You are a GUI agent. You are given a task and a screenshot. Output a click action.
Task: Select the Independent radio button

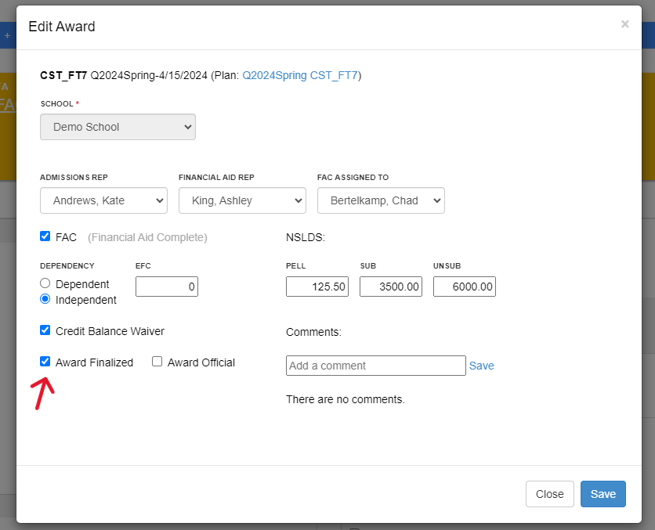tap(45, 299)
